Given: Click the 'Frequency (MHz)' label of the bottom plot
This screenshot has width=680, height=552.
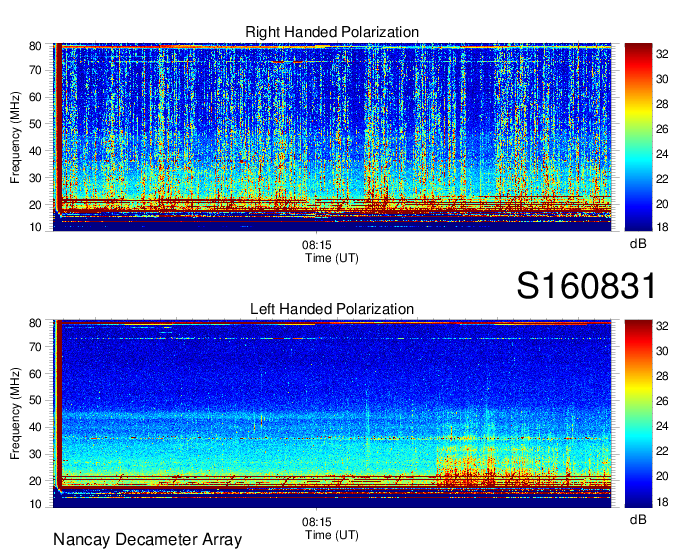Looking at the screenshot, I should (x=15, y=414).
